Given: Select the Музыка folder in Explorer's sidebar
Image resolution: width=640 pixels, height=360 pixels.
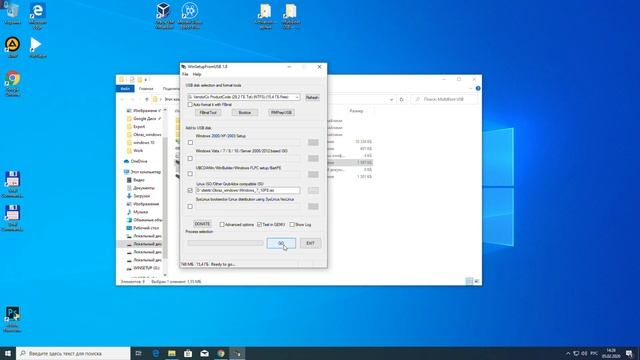Looking at the screenshot, I should click(x=137, y=212).
